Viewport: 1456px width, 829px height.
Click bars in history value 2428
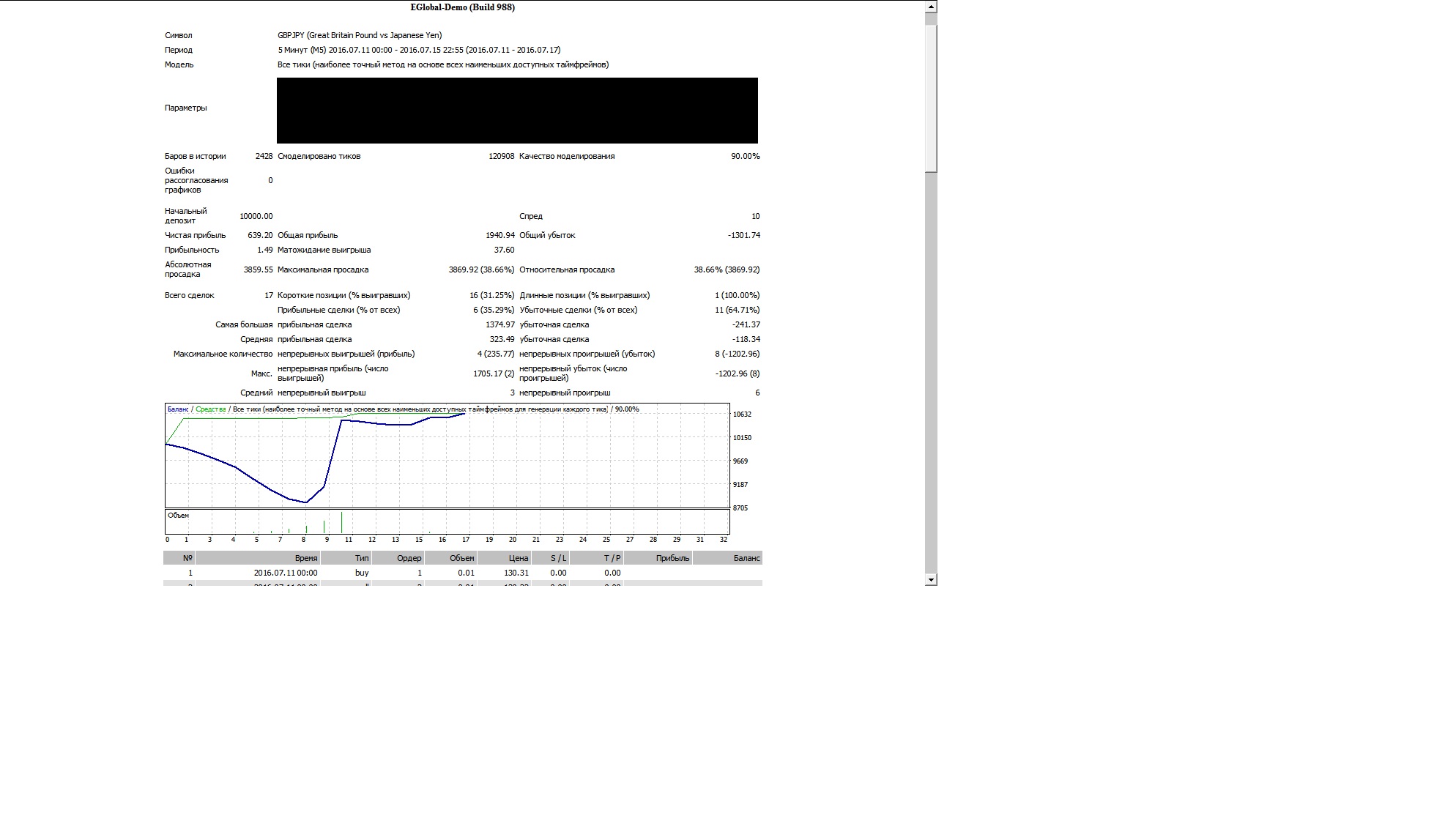pos(264,156)
